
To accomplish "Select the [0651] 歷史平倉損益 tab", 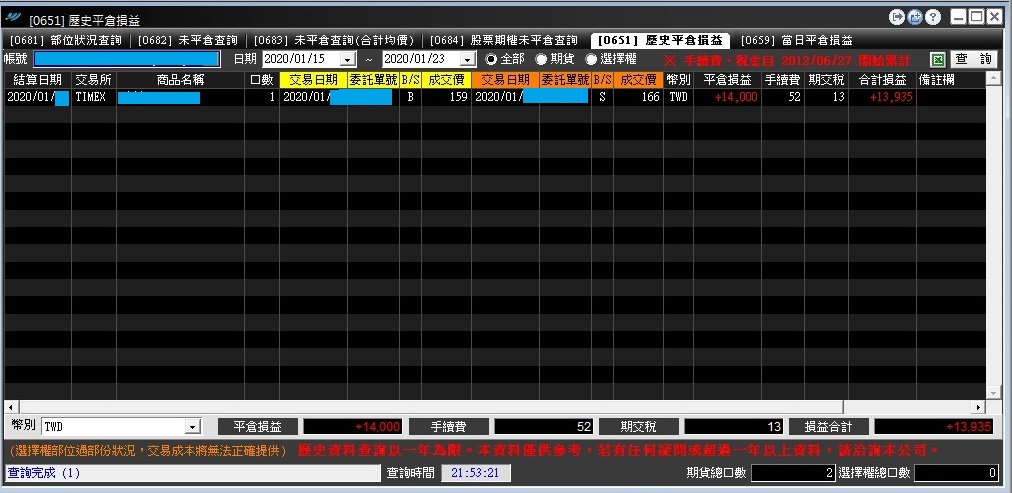I will pos(660,41).
